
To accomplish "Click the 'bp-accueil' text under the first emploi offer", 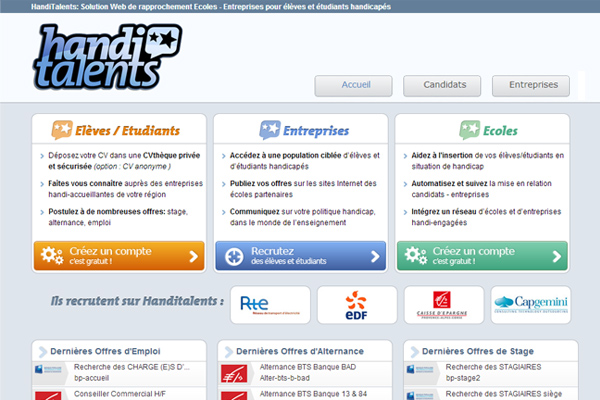I will (x=91, y=378).
